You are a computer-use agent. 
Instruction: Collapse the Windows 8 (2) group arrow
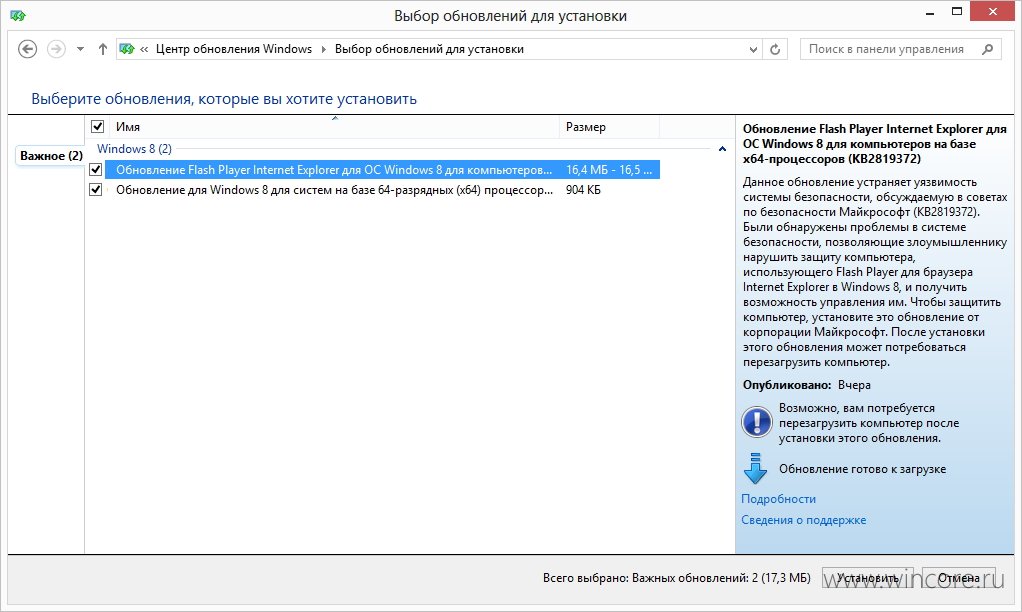(722, 149)
